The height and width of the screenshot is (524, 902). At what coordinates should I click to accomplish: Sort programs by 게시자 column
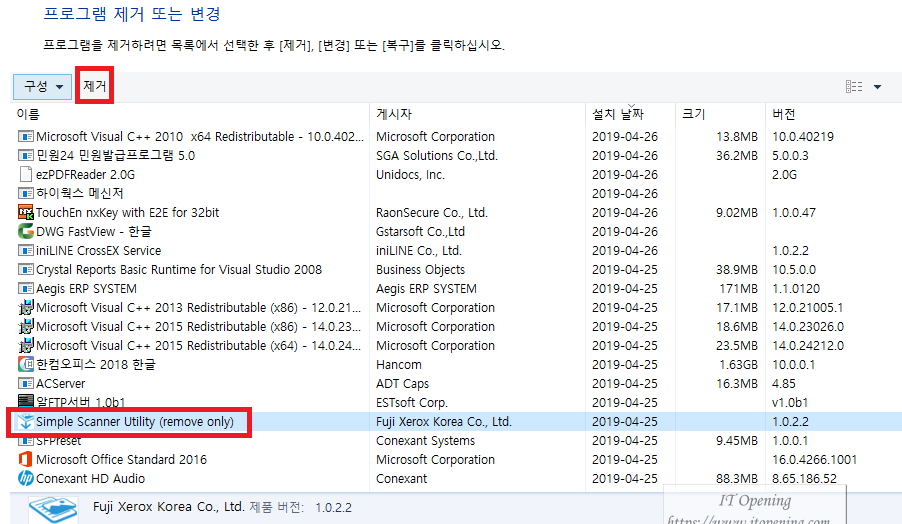click(394, 114)
